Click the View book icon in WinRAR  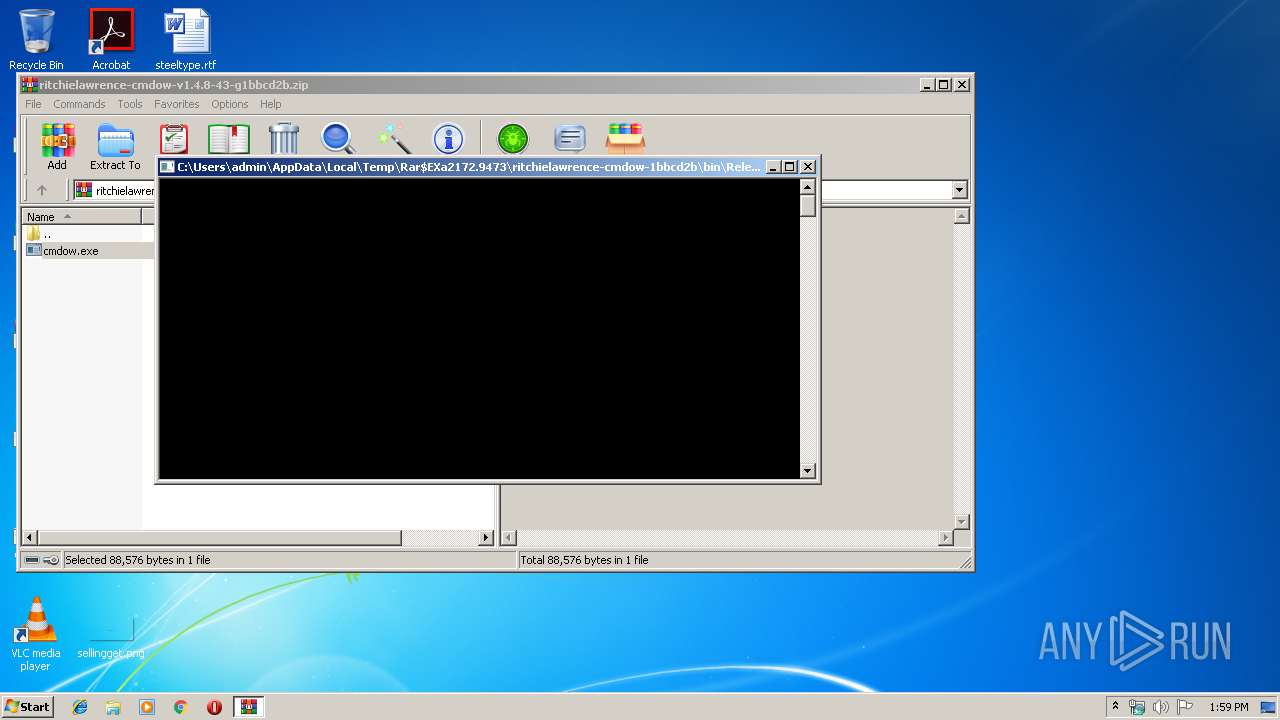(228, 139)
